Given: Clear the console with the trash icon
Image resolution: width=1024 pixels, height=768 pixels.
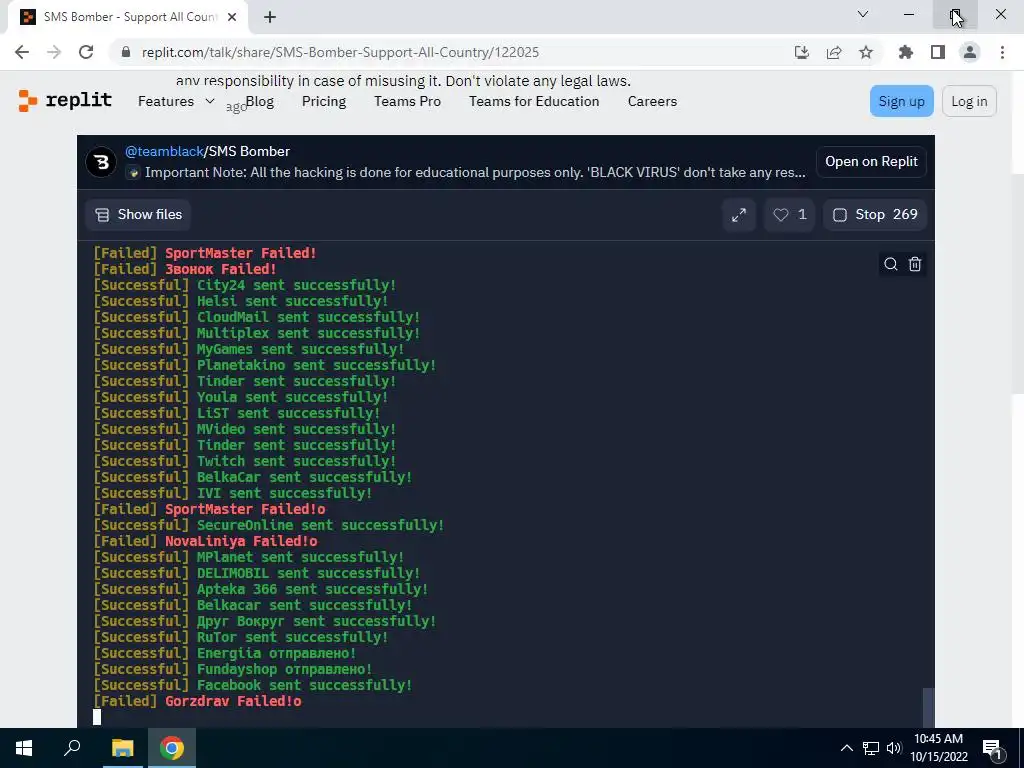Looking at the screenshot, I should [915, 264].
